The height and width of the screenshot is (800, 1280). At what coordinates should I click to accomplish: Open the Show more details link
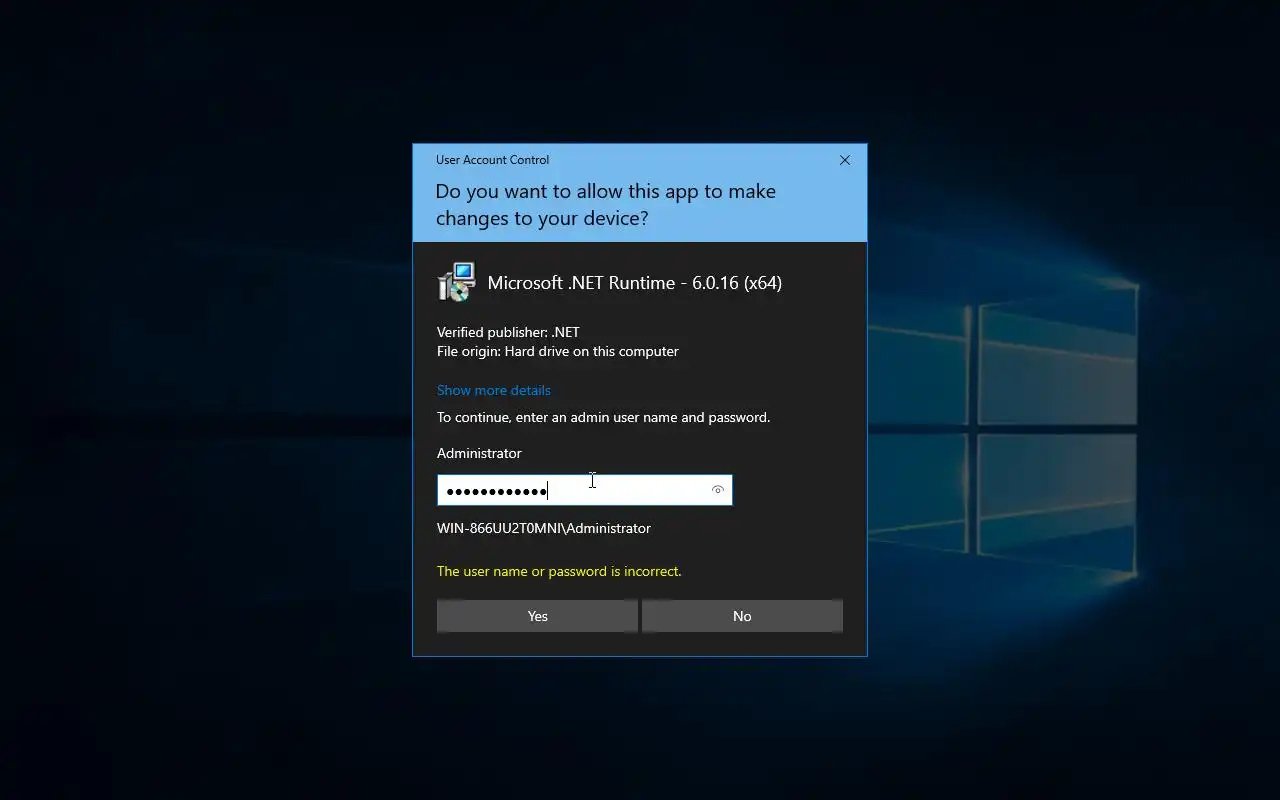(494, 390)
